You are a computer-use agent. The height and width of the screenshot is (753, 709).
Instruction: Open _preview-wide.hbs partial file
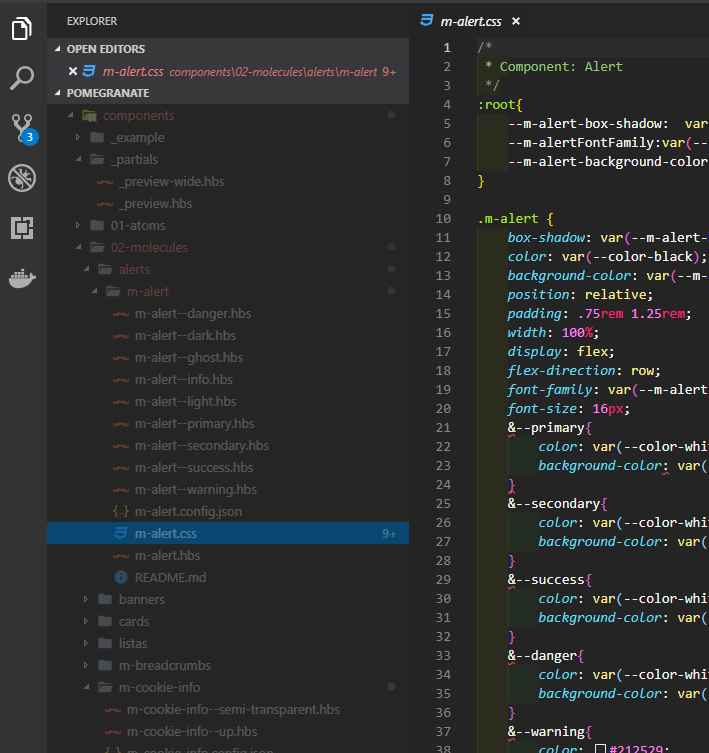[x=173, y=182]
